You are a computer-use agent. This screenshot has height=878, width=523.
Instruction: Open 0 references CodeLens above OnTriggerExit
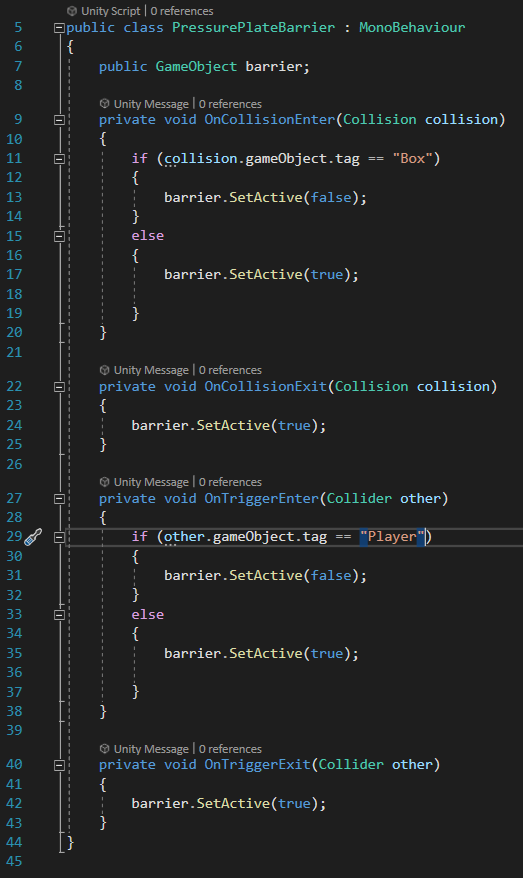[230, 749]
